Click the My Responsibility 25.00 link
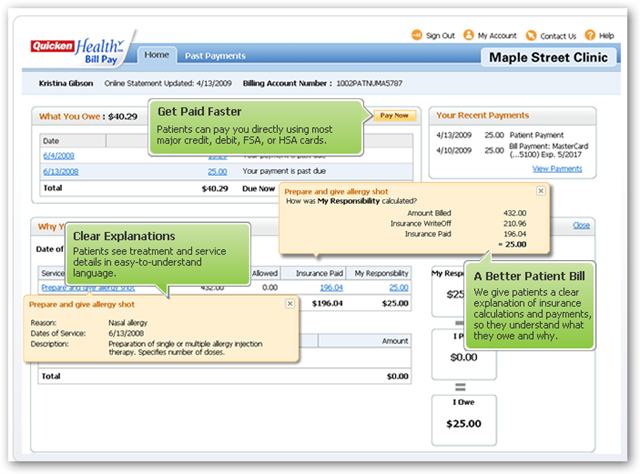Viewport: 640px width, 474px height. pos(399,287)
